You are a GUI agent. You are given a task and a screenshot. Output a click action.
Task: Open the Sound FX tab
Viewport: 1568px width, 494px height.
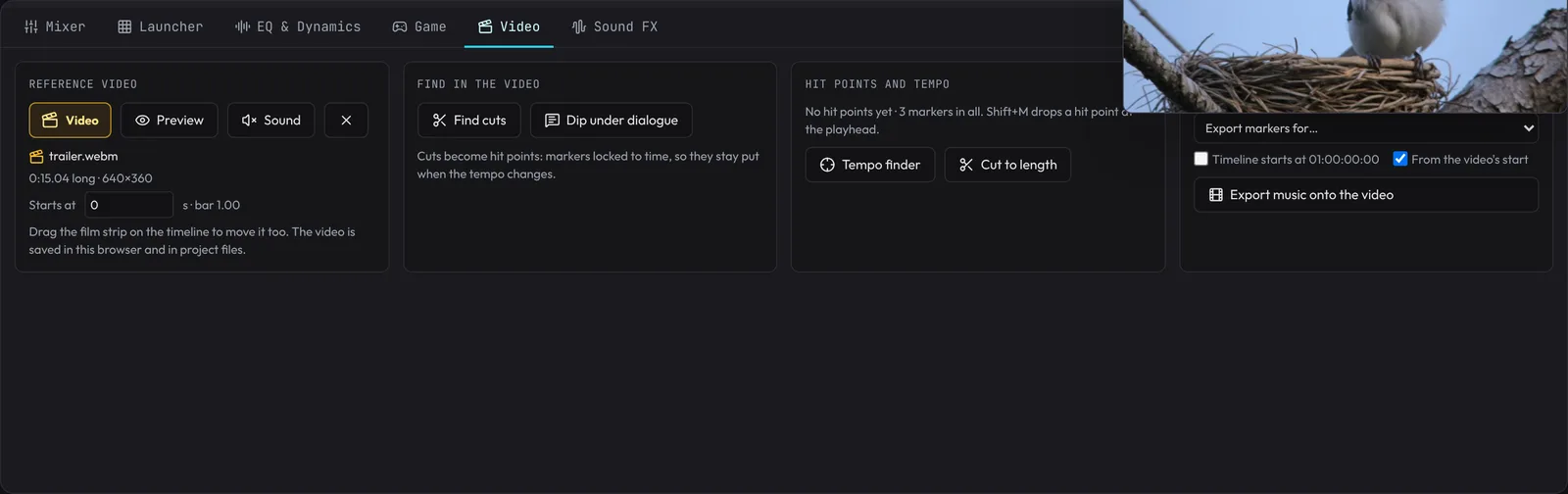click(x=614, y=26)
